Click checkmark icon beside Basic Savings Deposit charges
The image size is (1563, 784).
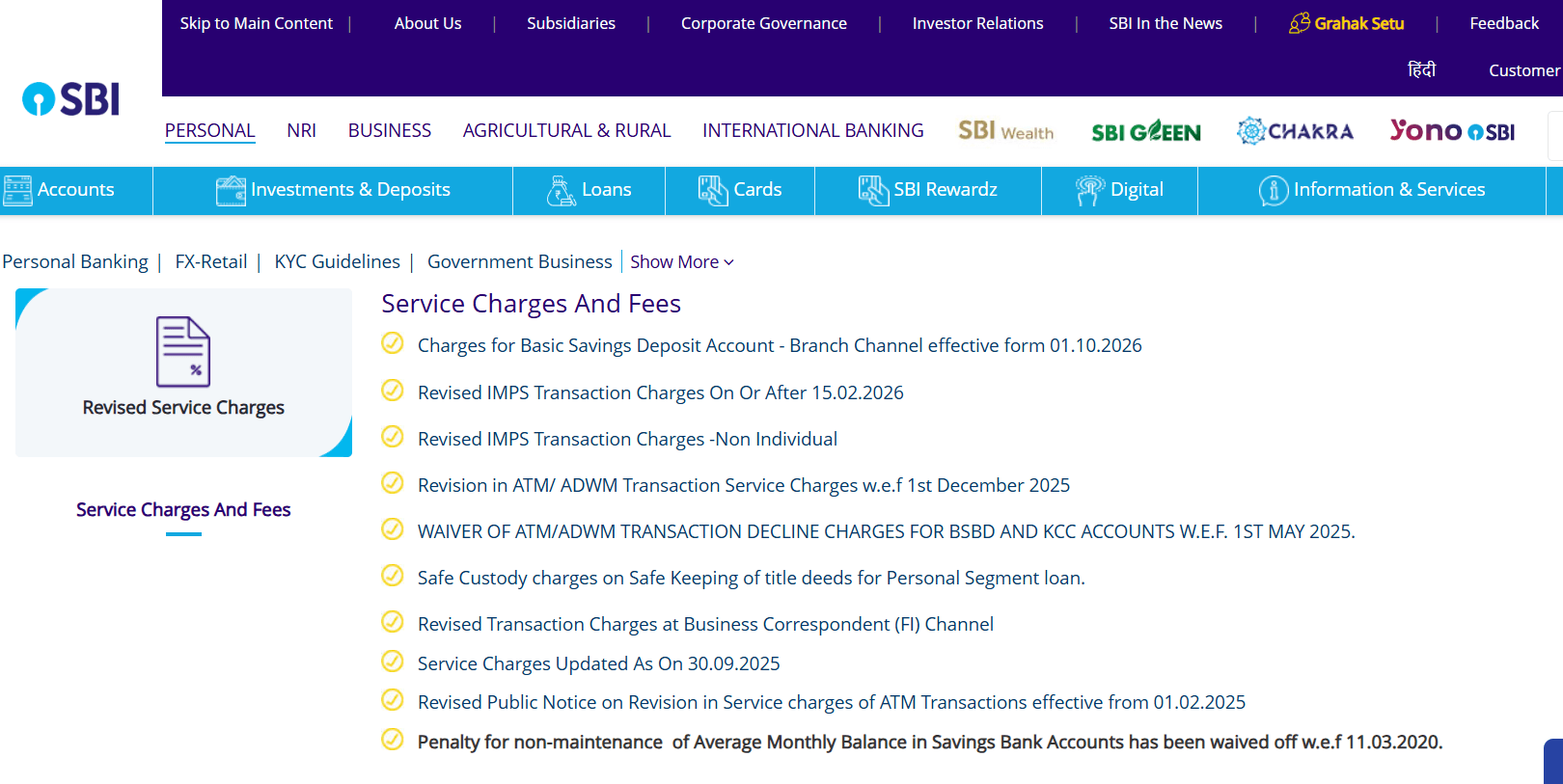[x=393, y=343]
